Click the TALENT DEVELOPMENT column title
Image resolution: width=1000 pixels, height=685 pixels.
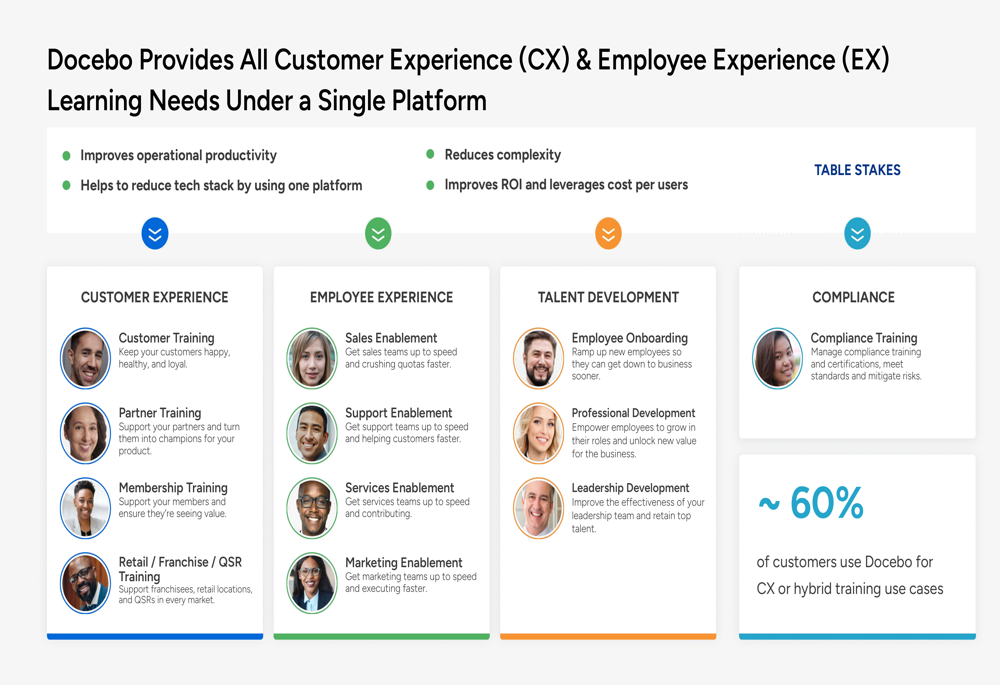click(x=608, y=297)
